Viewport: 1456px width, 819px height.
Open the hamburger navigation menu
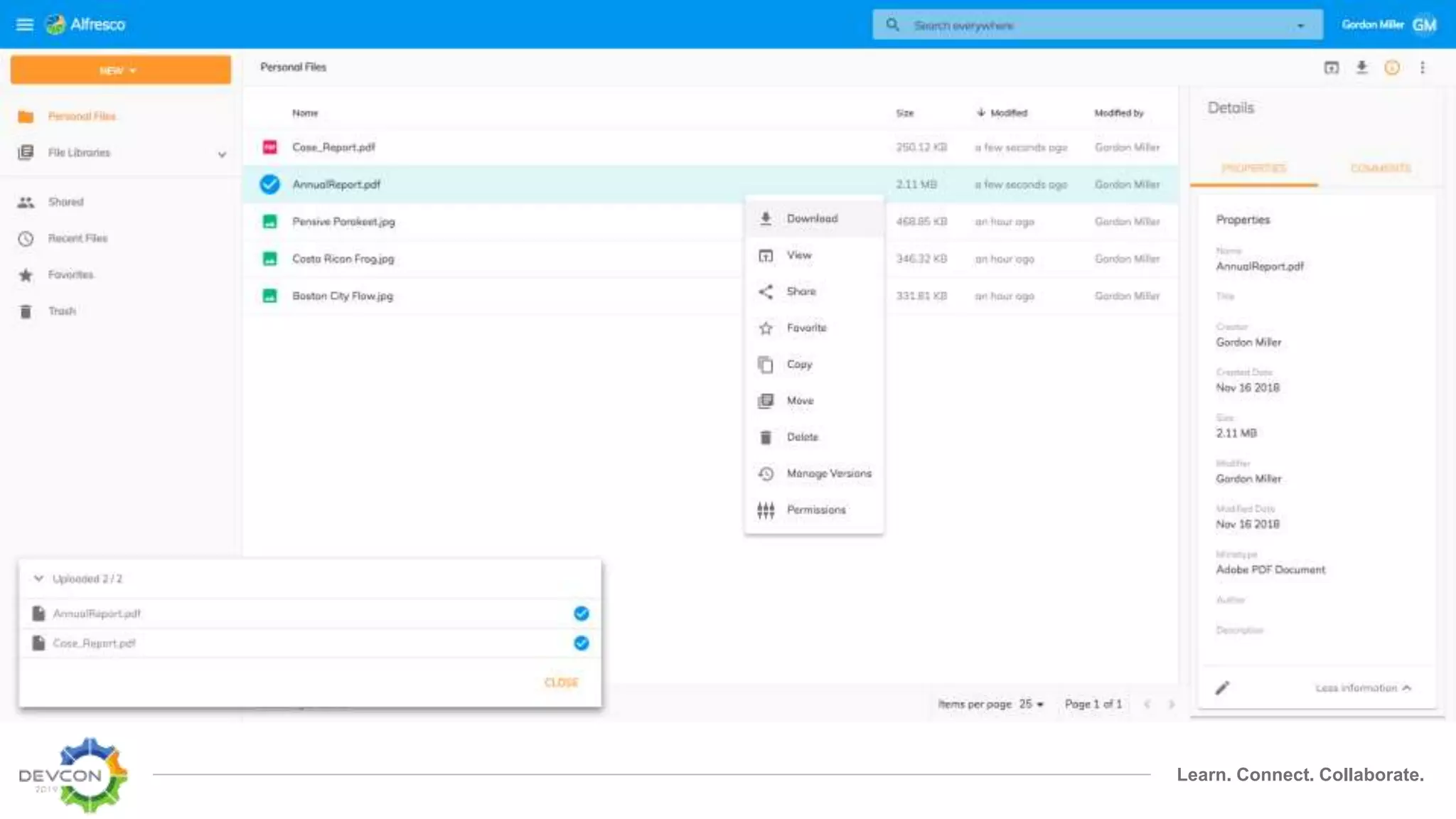pos(24,25)
